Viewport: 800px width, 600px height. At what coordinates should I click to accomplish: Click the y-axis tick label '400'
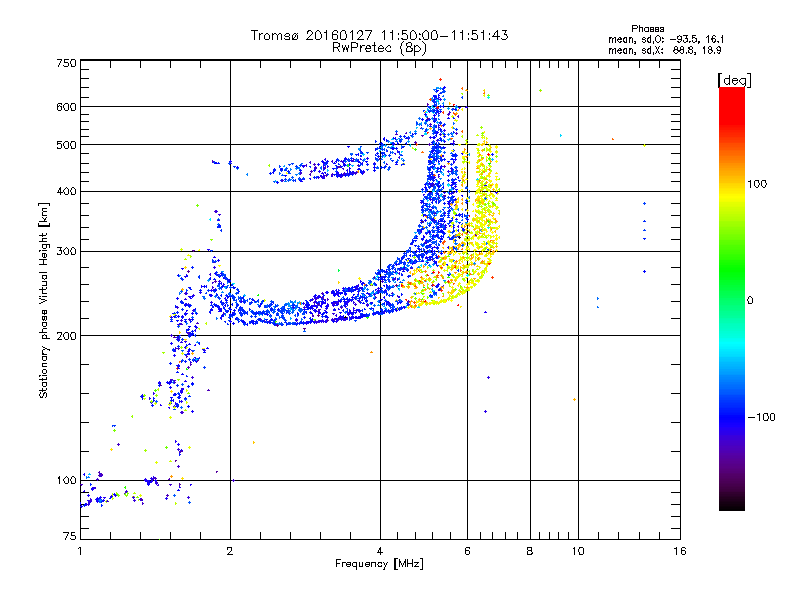click(66, 192)
